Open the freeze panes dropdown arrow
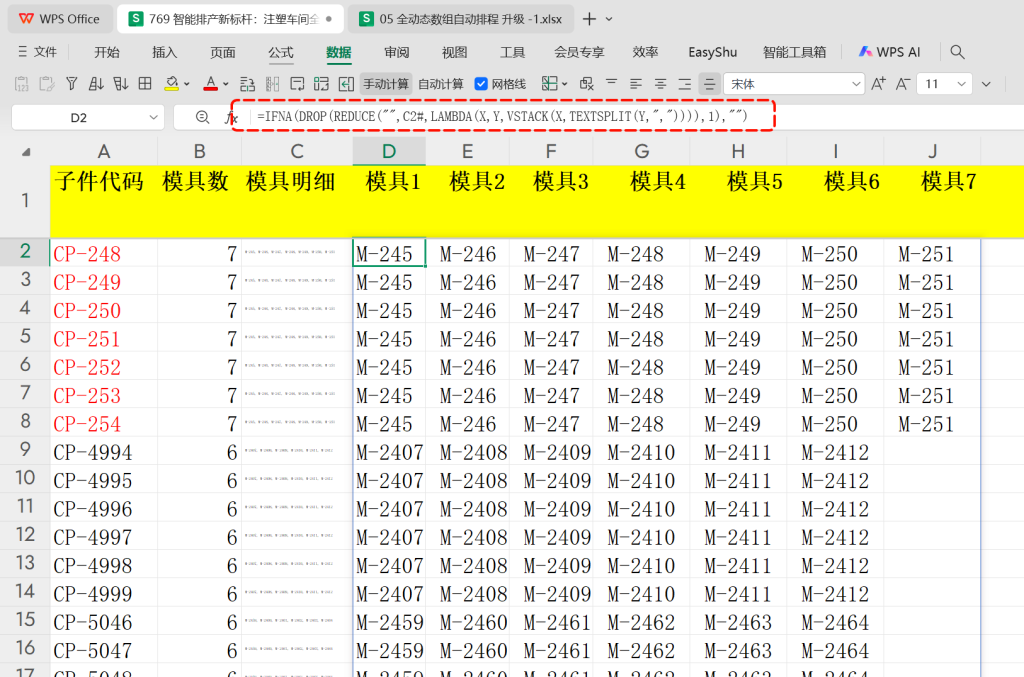The image size is (1024, 677). [565, 84]
